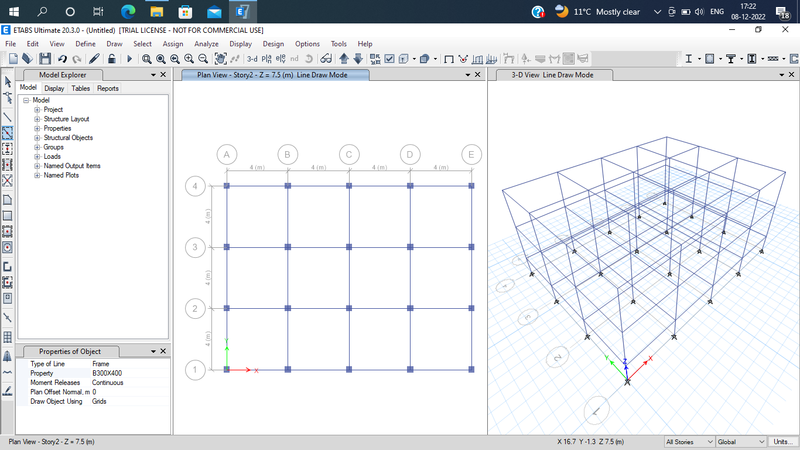Open the All Stories dropdown

pyautogui.click(x=689, y=442)
